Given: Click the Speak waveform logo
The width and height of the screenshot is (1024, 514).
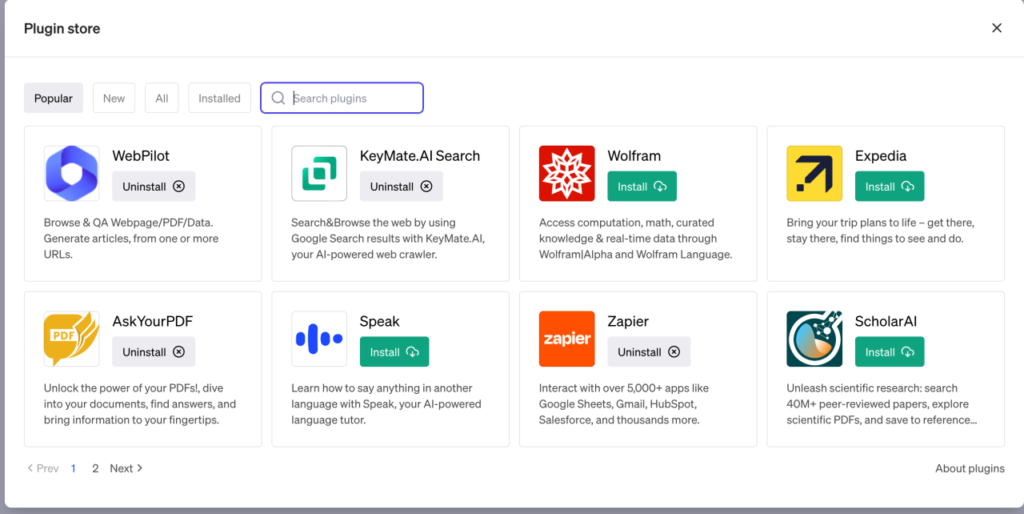Looking at the screenshot, I should [x=319, y=339].
